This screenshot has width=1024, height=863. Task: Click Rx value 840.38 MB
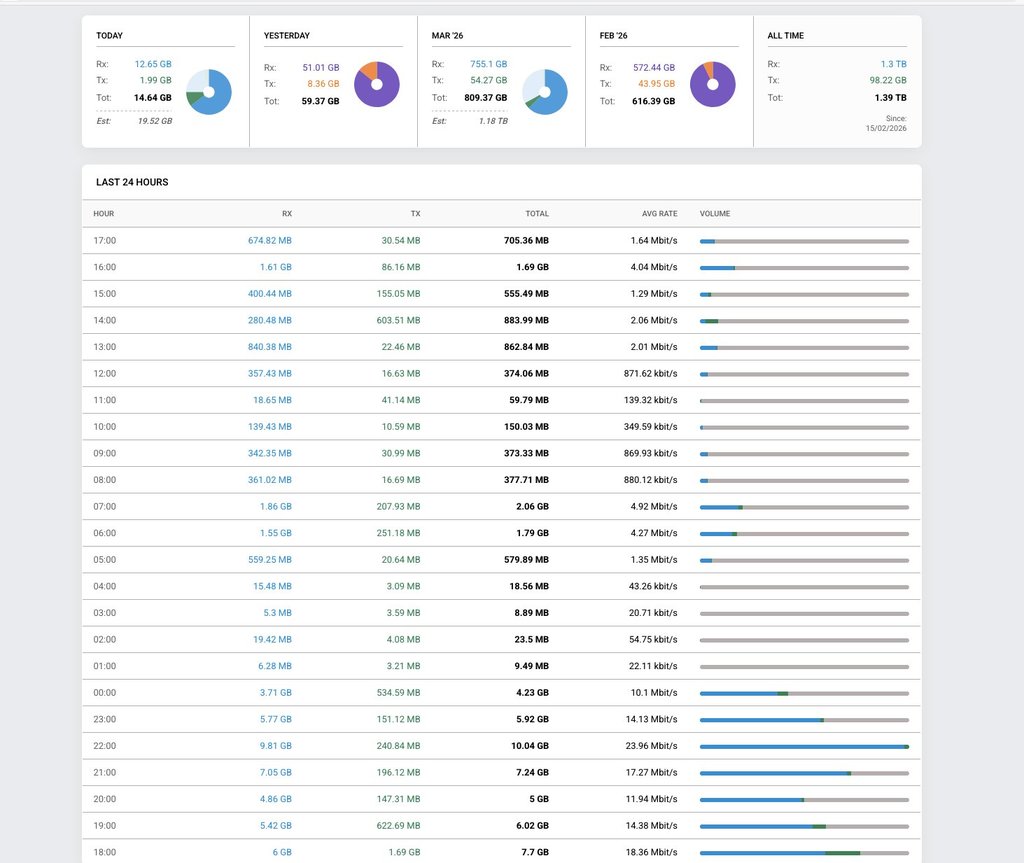(270, 347)
